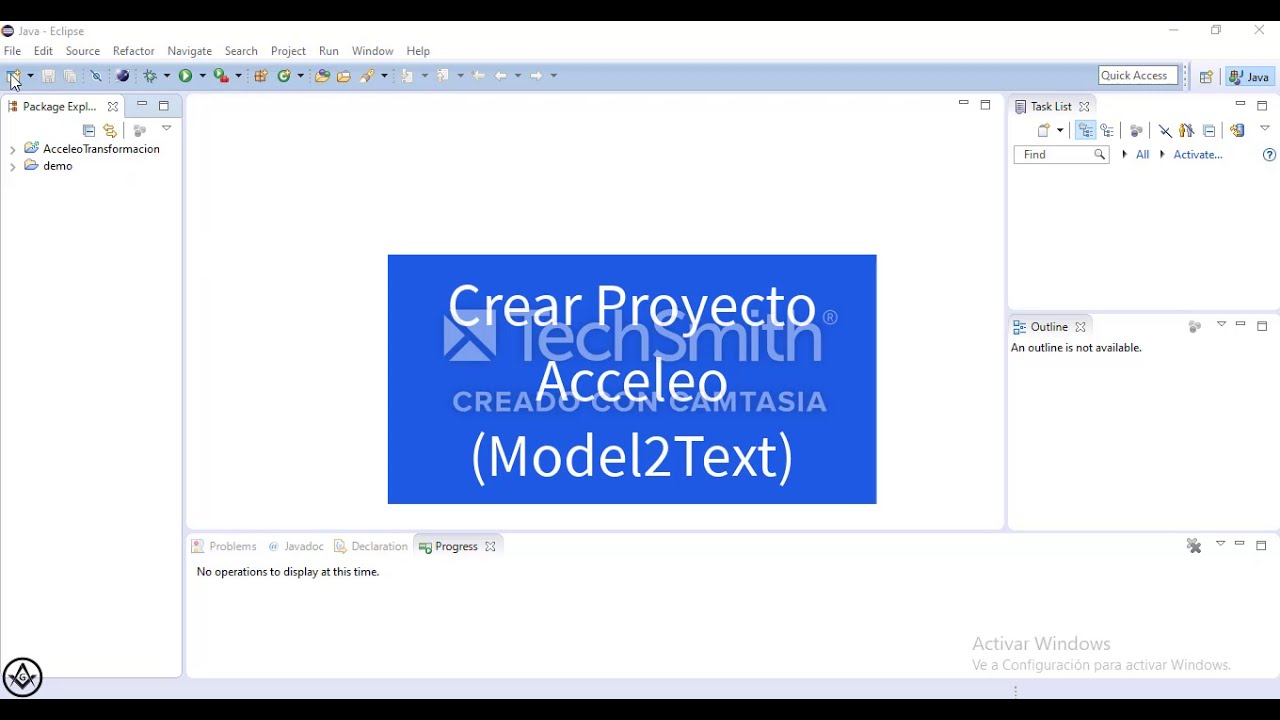Open the Source menu
The height and width of the screenshot is (720, 1280).
click(83, 51)
